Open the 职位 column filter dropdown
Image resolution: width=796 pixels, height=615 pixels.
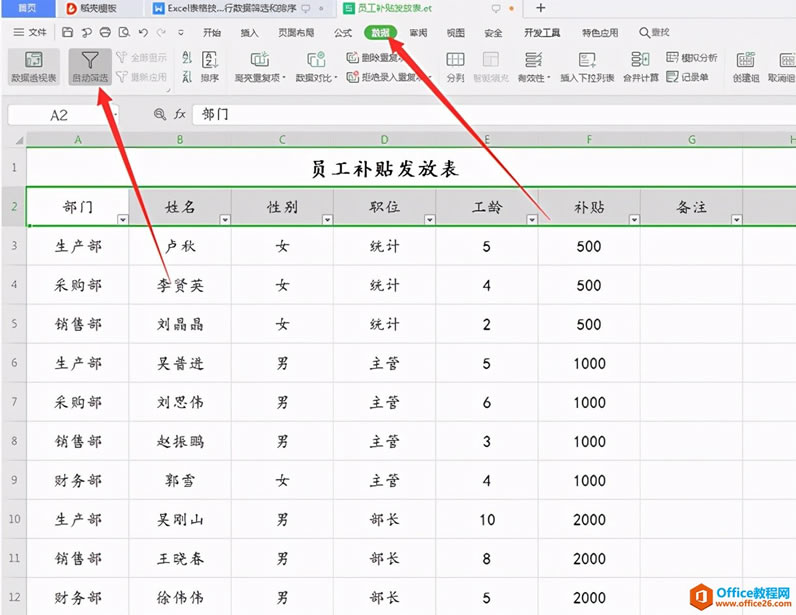coord(430,219)
